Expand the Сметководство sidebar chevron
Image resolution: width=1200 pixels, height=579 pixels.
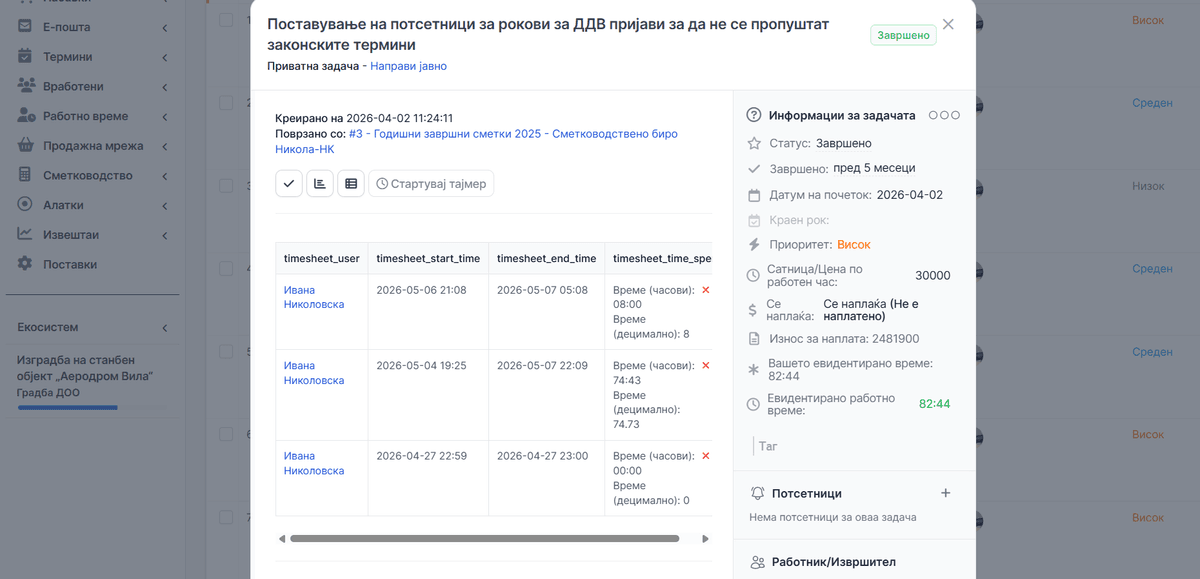[x=164, y=176]
